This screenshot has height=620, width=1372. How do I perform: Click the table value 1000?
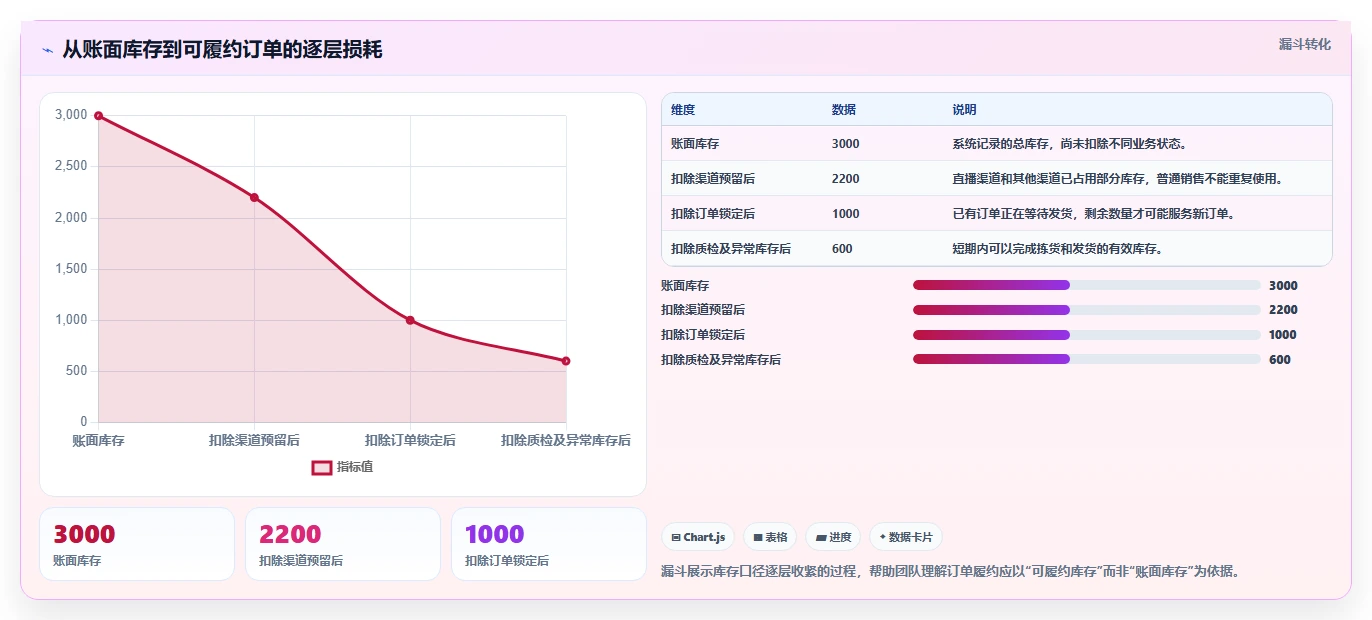[846, 214]
